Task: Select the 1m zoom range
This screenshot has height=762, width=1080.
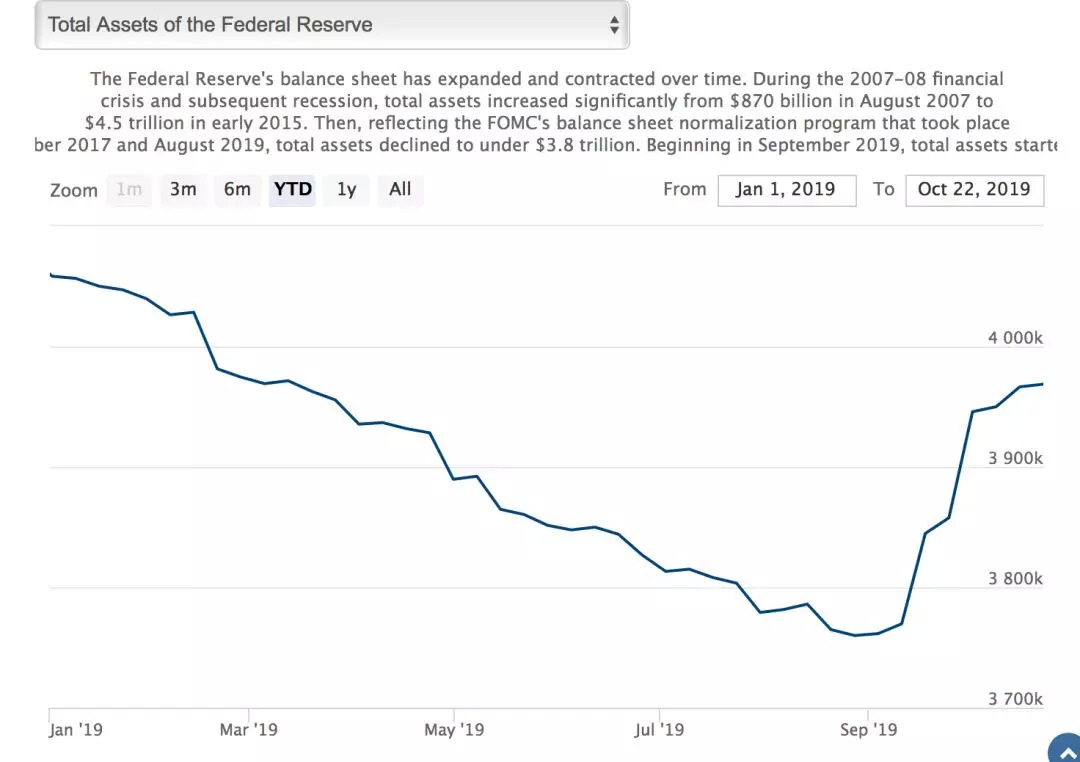Action: [129, 189]
